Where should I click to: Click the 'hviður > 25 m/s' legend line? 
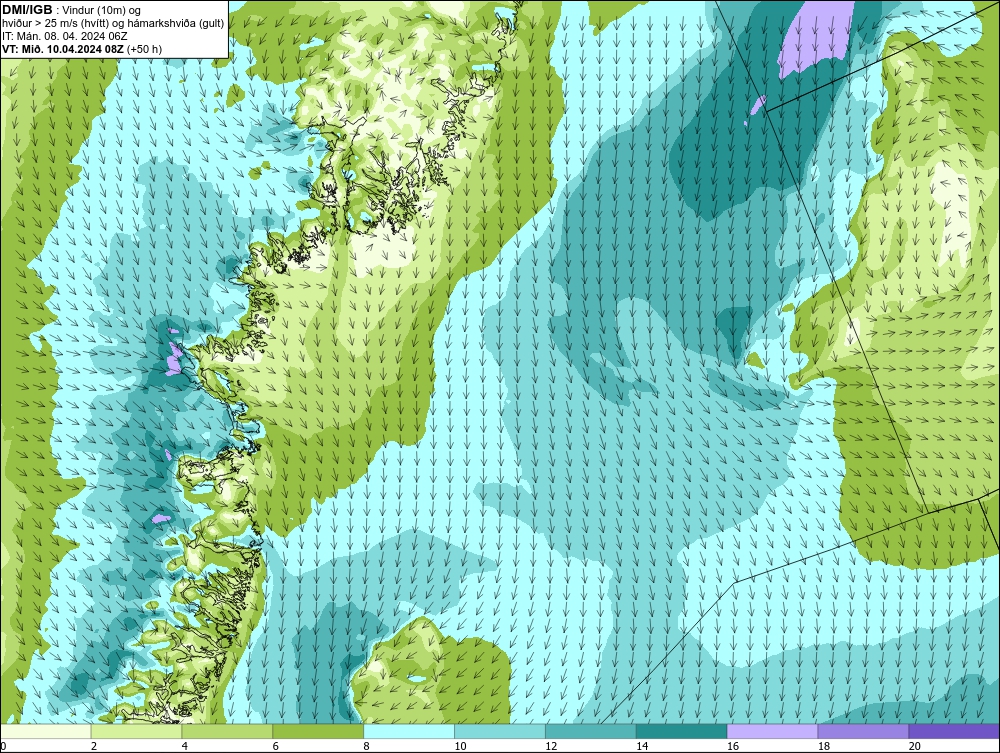point(113,24)
